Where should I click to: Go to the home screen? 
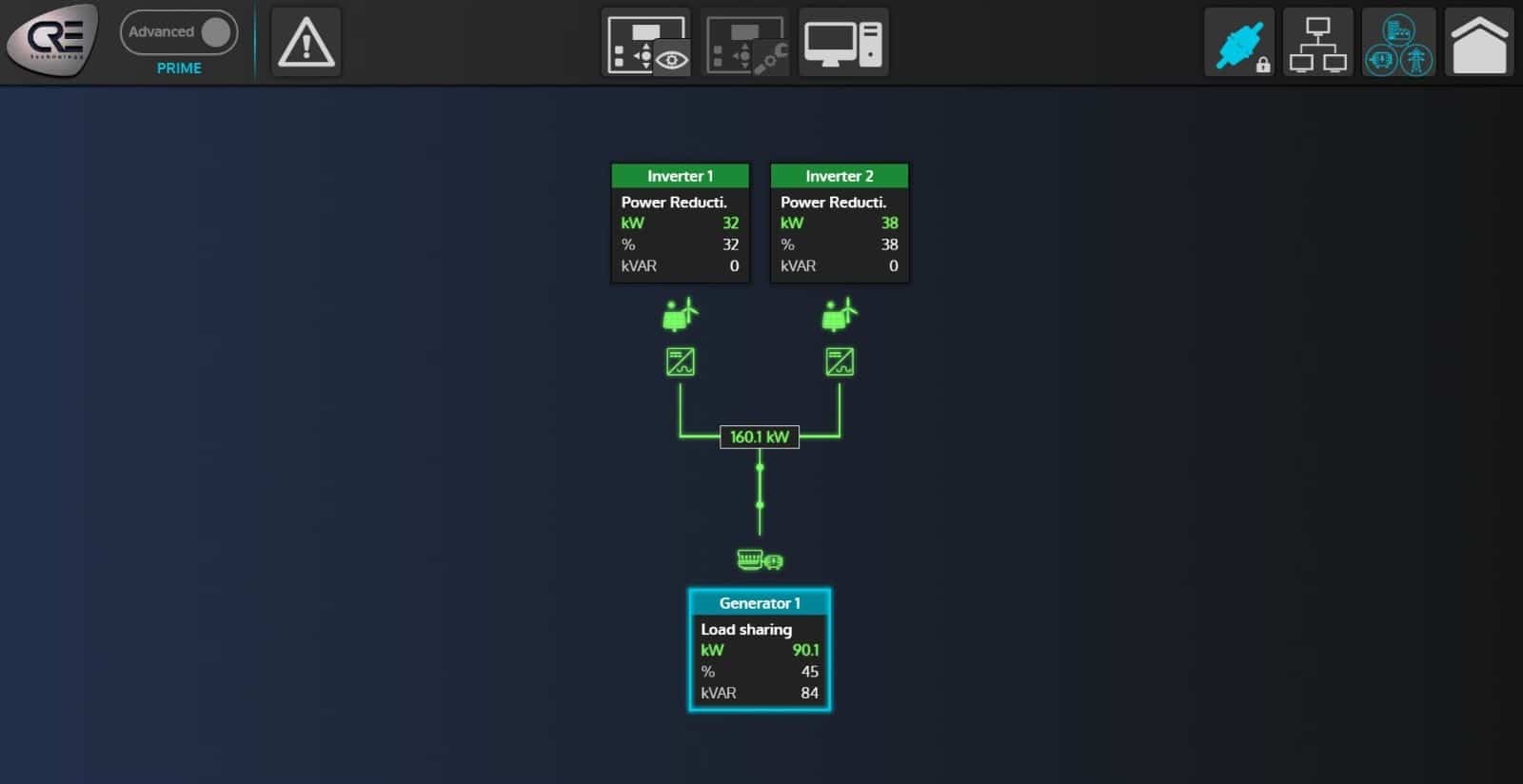pos(1478,43)
